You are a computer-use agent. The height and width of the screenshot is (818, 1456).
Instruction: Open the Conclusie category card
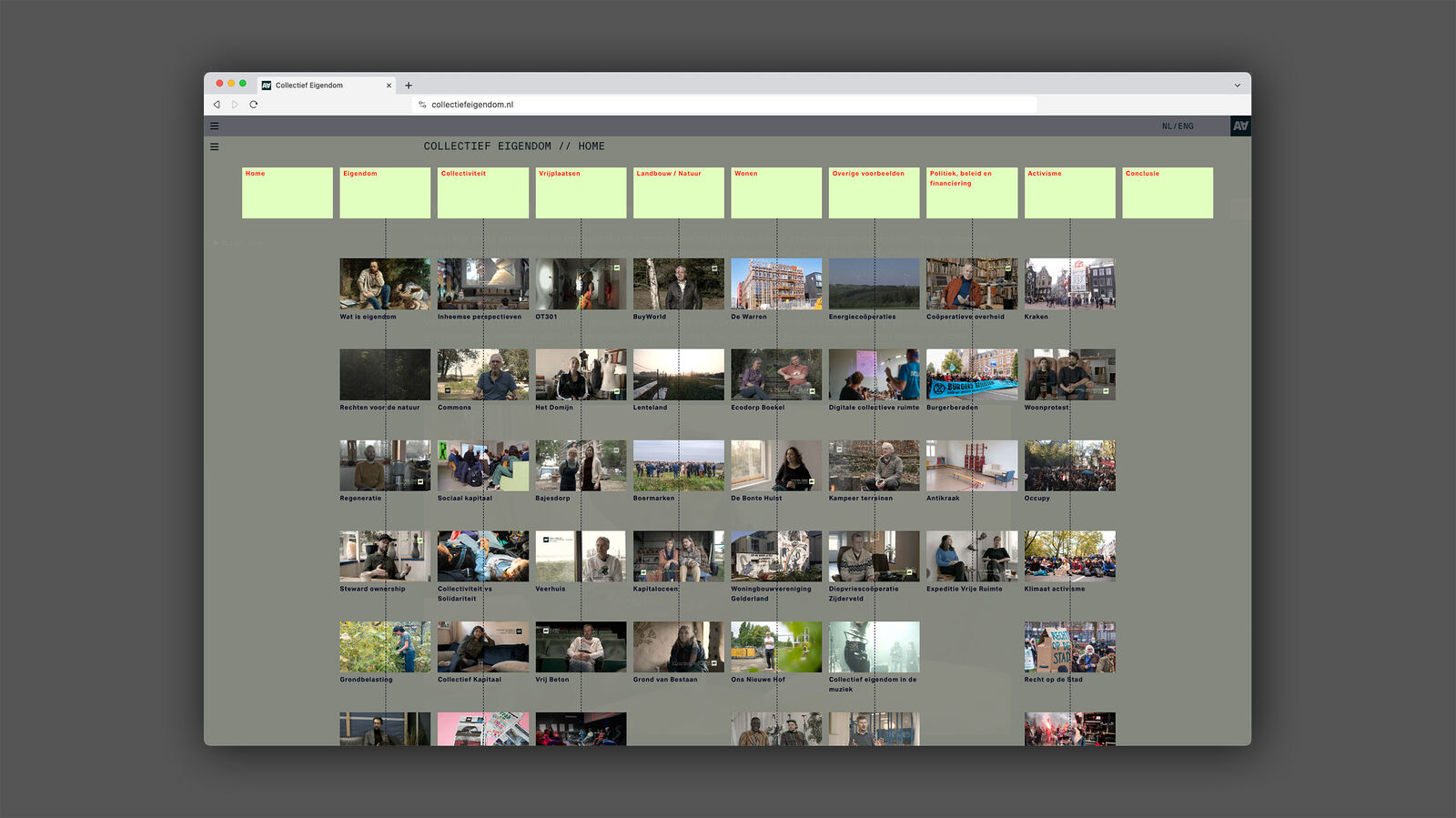pos(1168,192)
